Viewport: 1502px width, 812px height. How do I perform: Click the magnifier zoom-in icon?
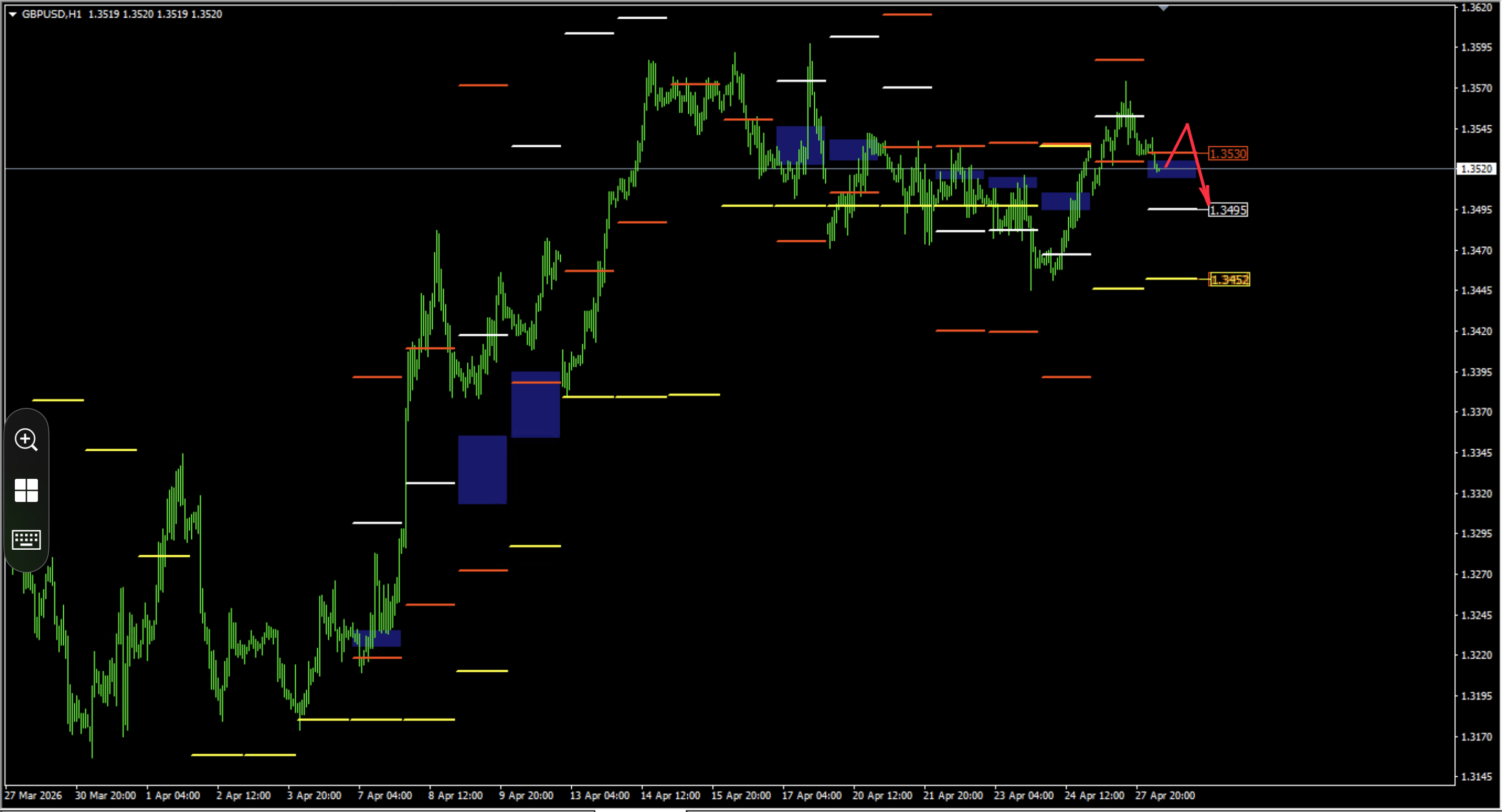click(x=26, y=440)
